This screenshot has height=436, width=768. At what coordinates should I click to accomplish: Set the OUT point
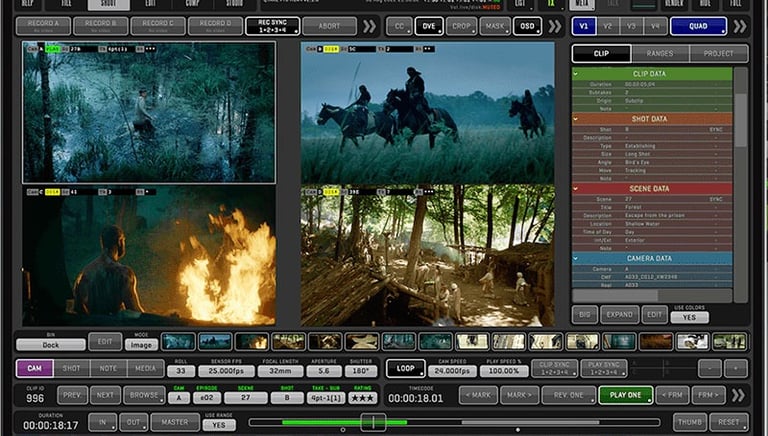[134, 422]
